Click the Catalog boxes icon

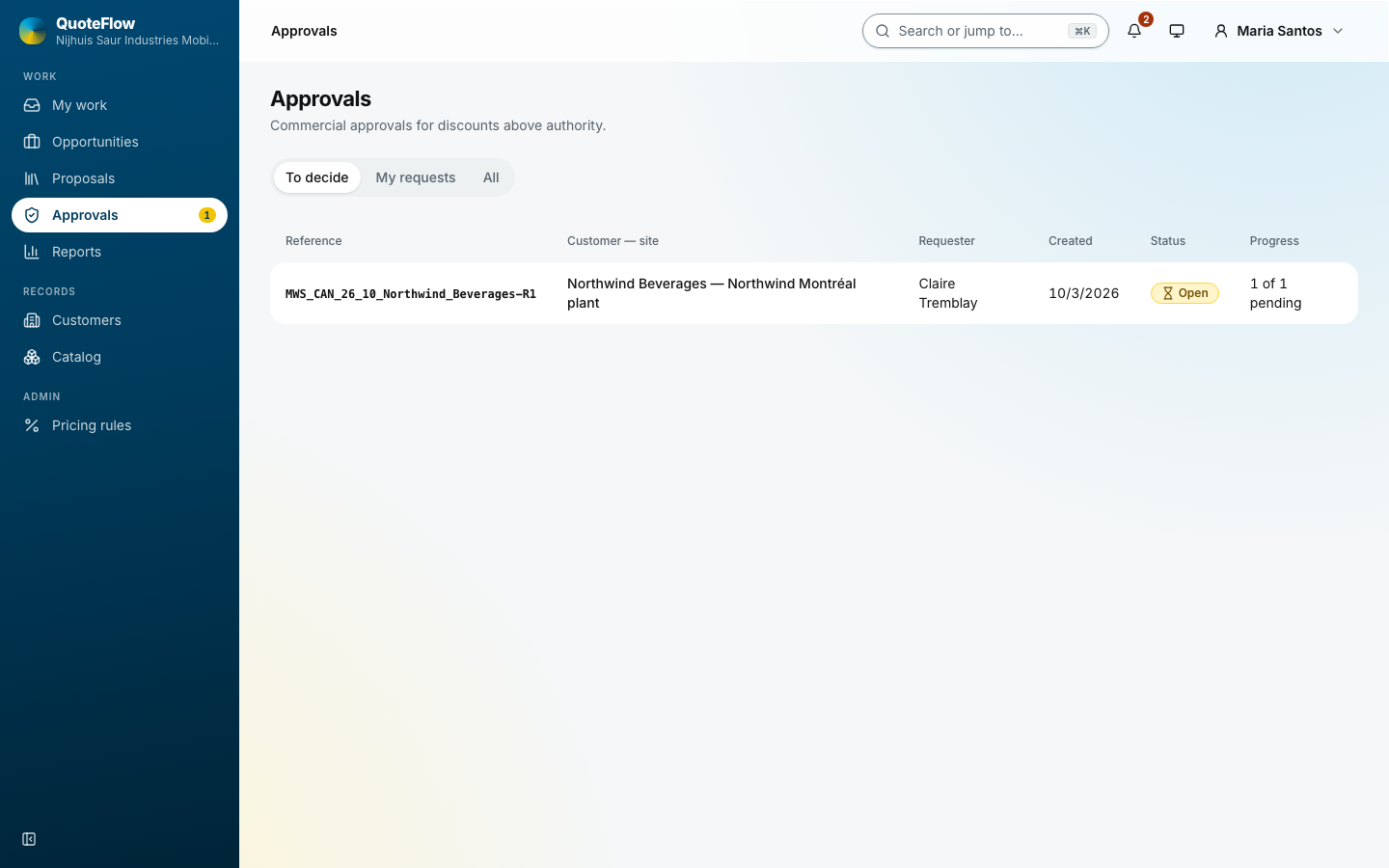(32, 357)
